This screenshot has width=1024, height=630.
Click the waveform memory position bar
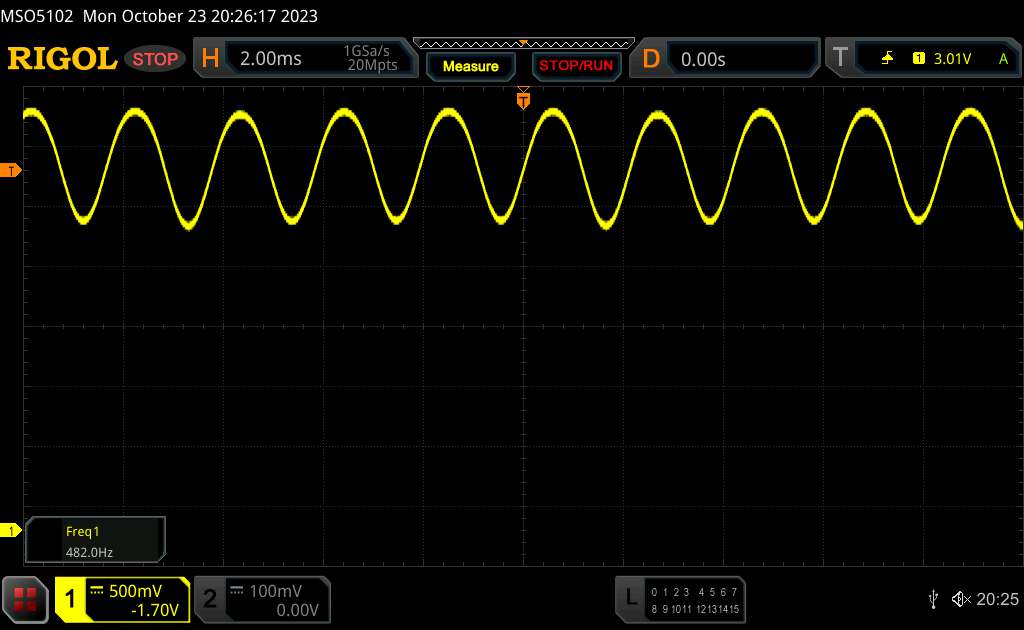coord(524,44)
